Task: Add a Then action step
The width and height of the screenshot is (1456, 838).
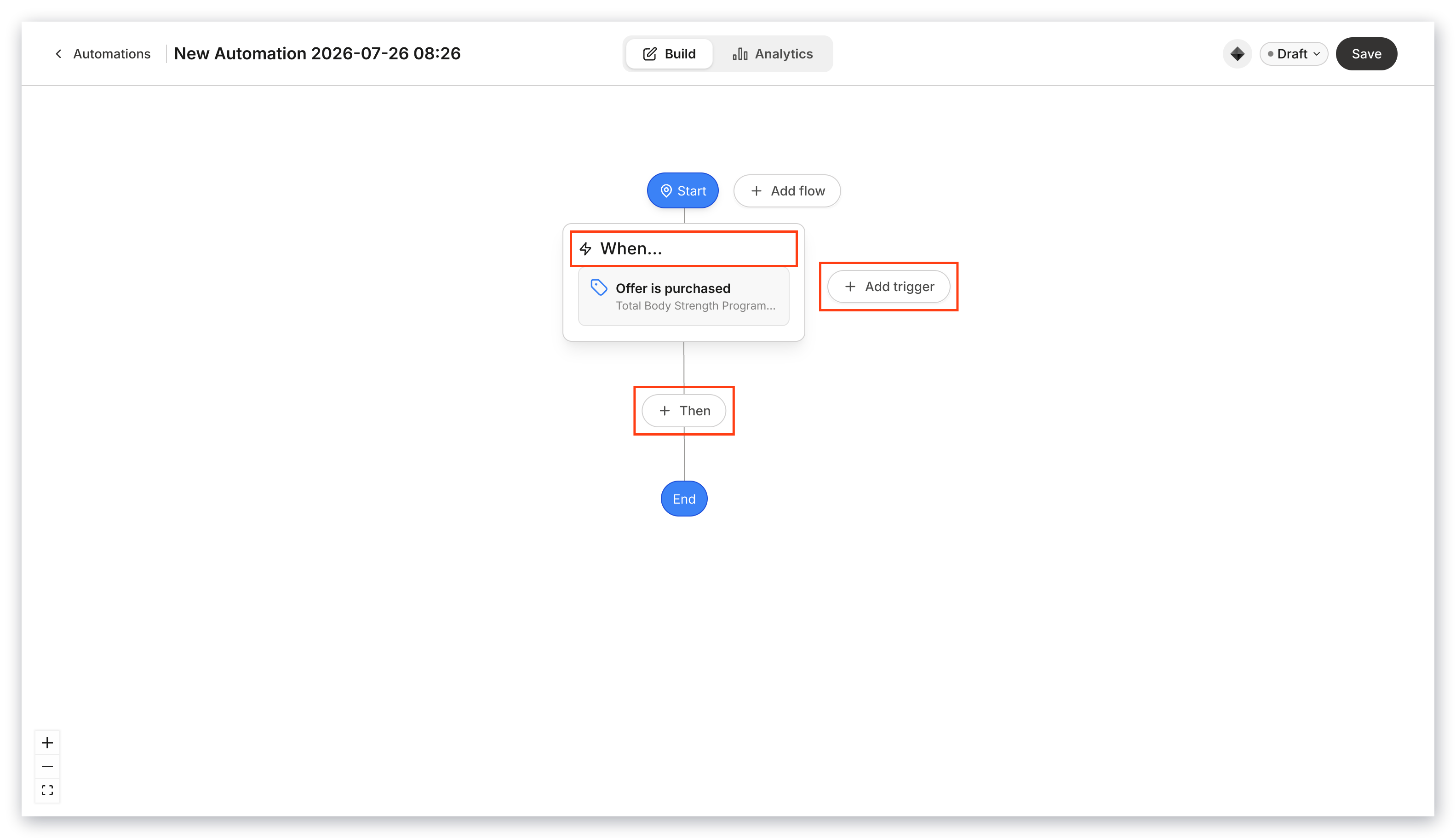Action: pos(684,411)
